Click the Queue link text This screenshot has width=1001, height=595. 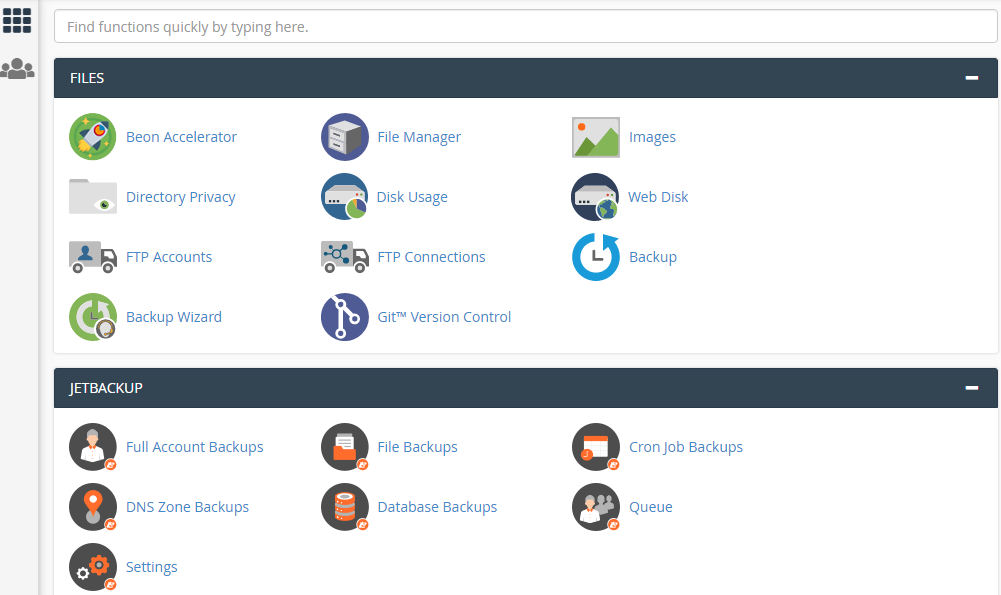[651, 508]
